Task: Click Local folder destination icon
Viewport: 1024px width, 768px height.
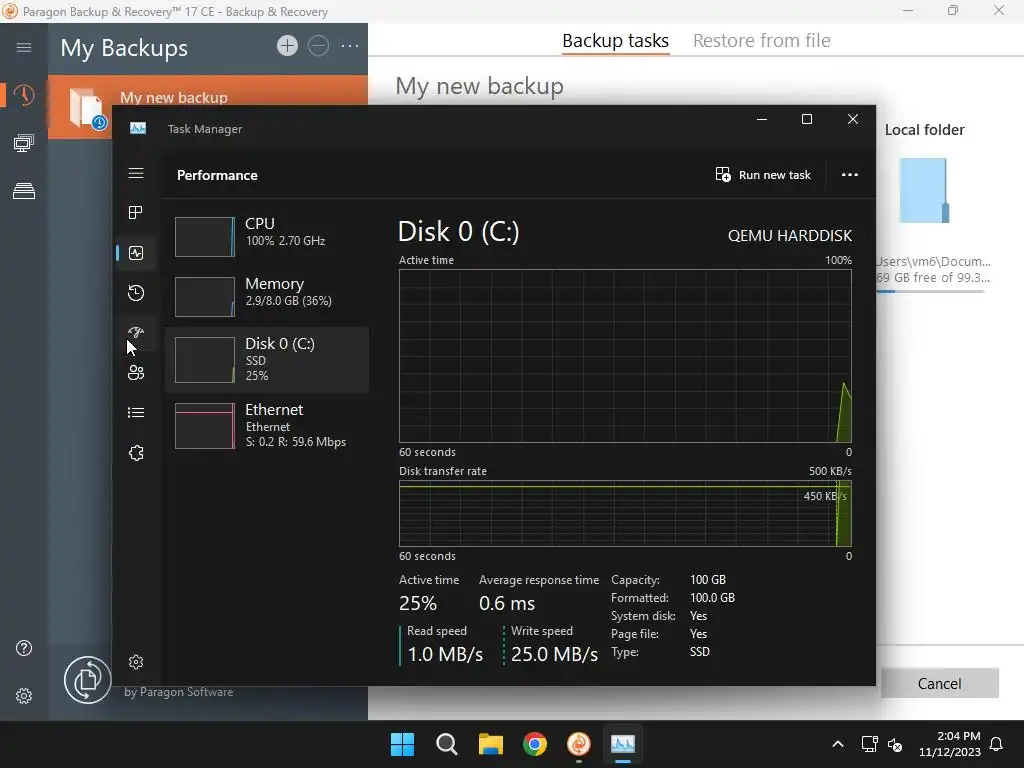Action: (x=923, y=191)
